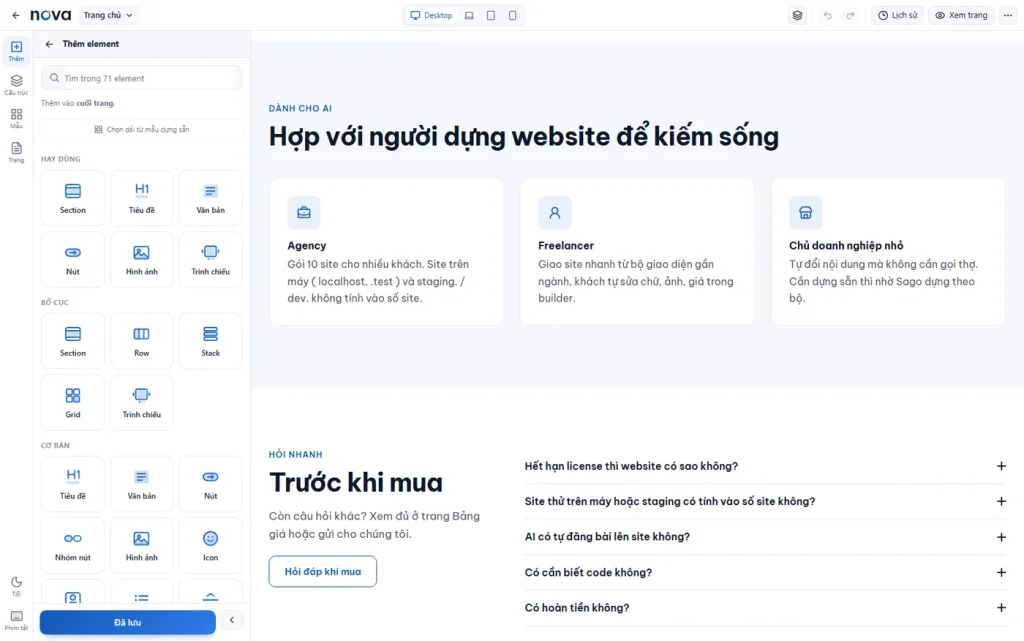Expand Có cần biết code FAQ
The image size is (1024, 641).
tap(765, 572)
